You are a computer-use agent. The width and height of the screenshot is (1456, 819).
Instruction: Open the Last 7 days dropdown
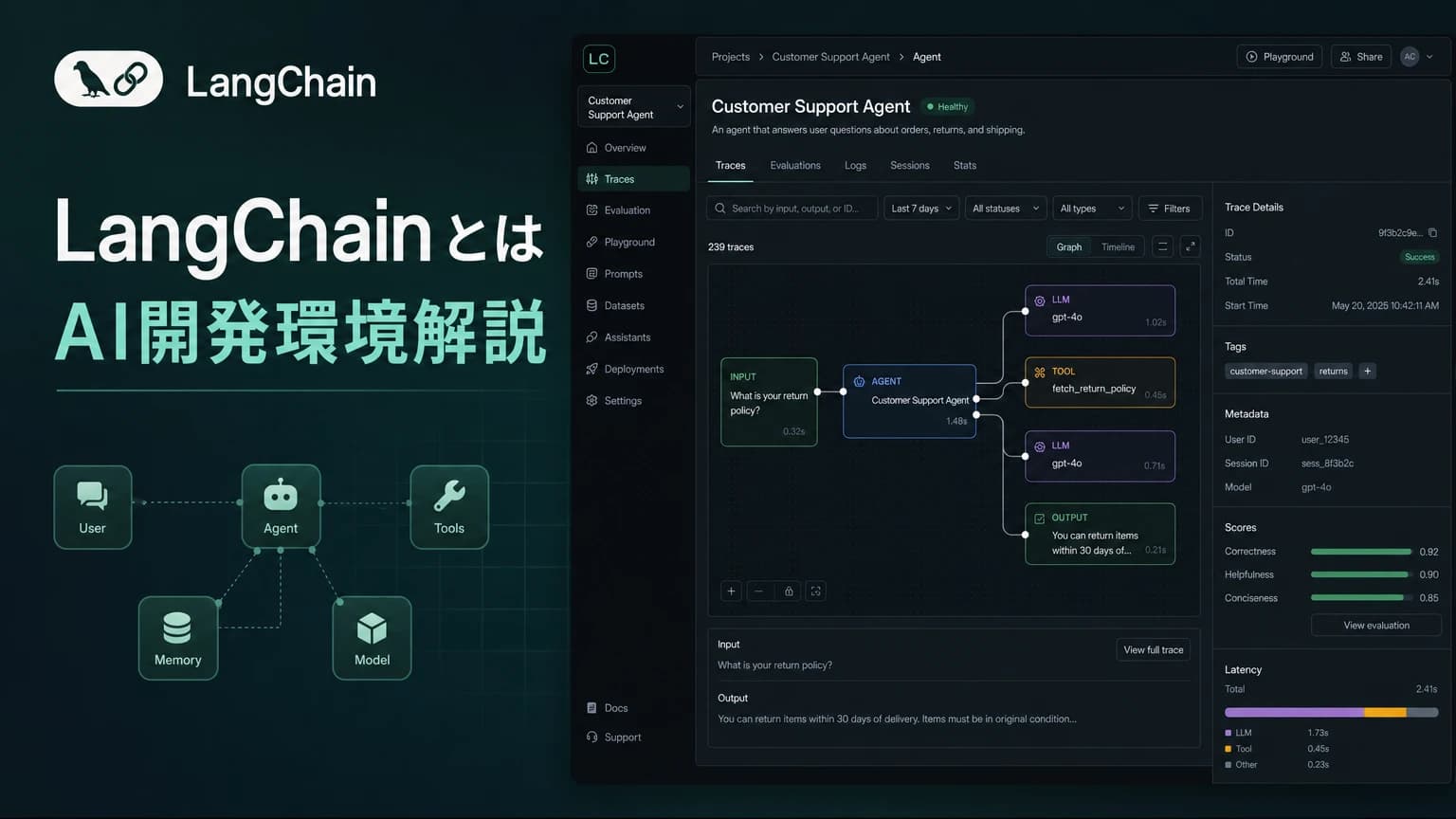point(921,209)
